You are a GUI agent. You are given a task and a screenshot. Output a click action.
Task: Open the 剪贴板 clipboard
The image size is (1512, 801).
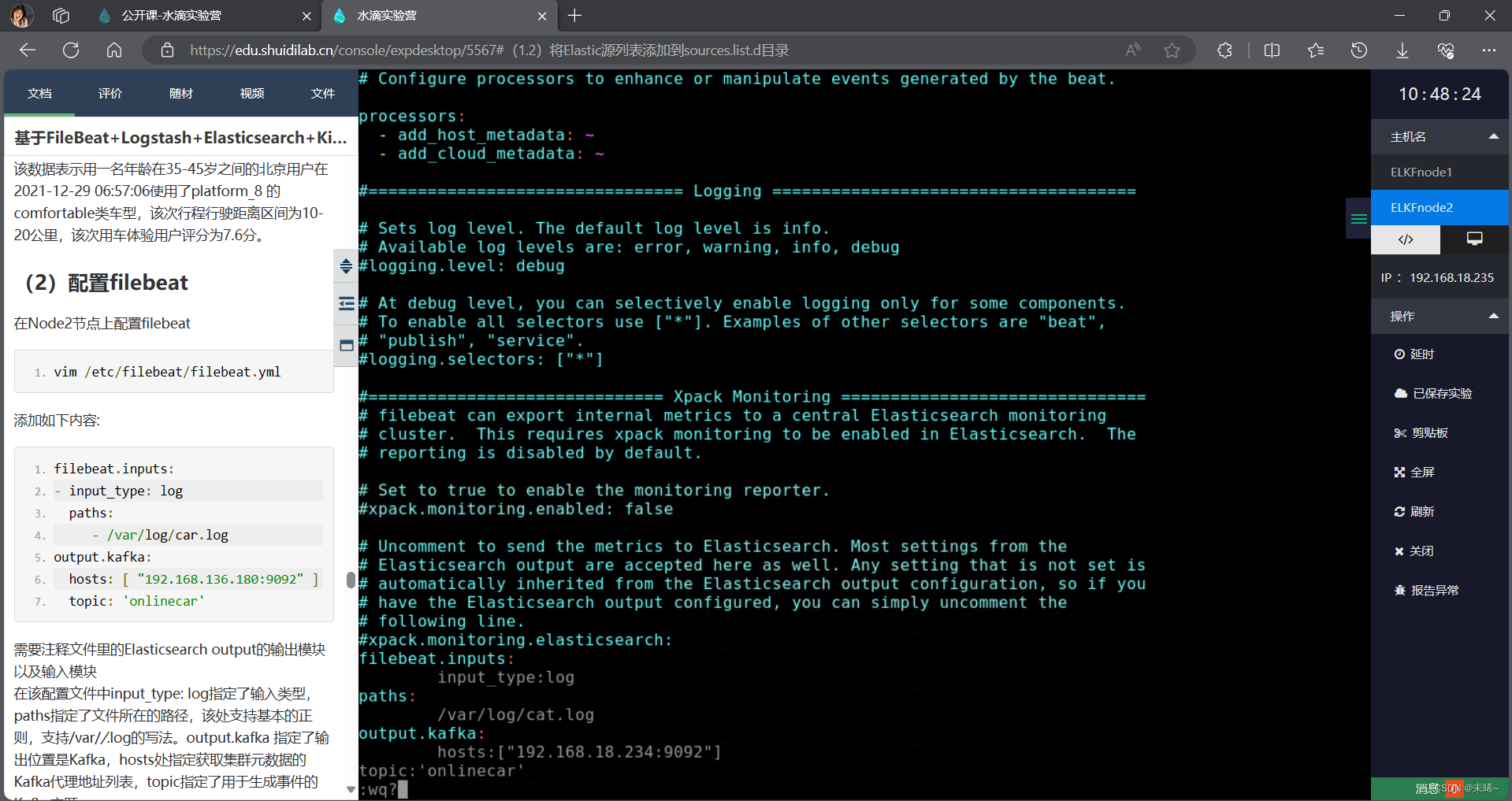1421,432
